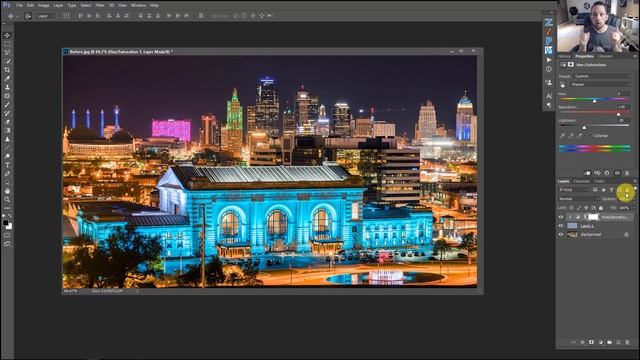
Task: Hide the Hue/Saturation layer eye
Action: coord(561,217)
